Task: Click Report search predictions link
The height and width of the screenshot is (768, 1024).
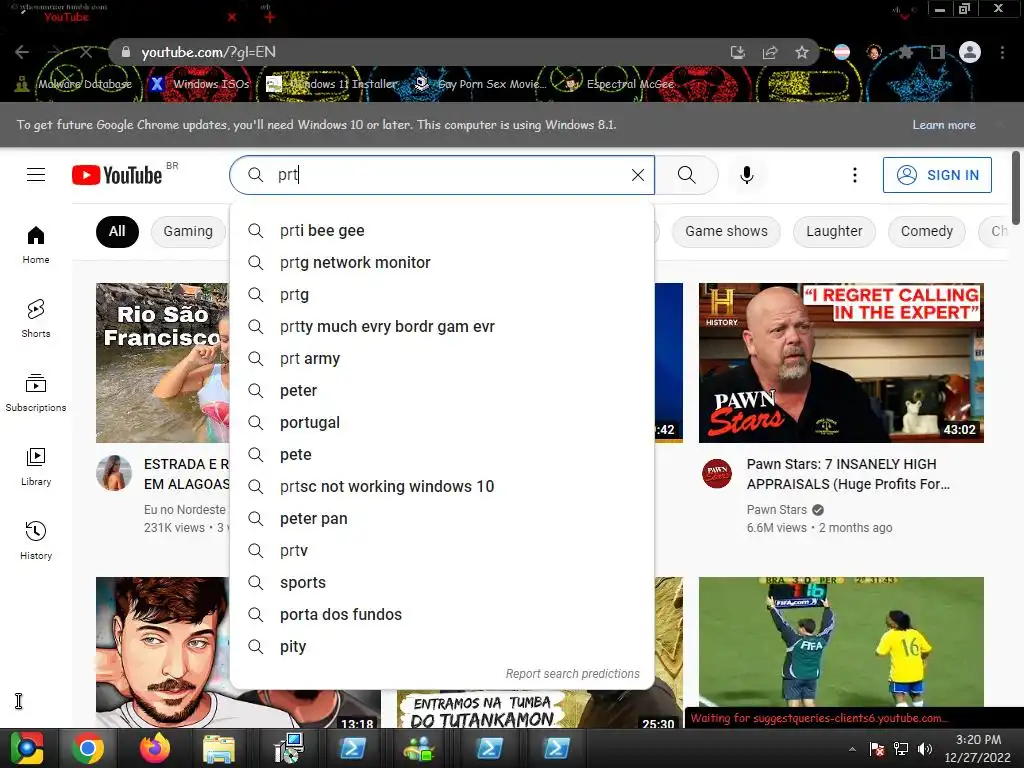Action: click(573, 674)
